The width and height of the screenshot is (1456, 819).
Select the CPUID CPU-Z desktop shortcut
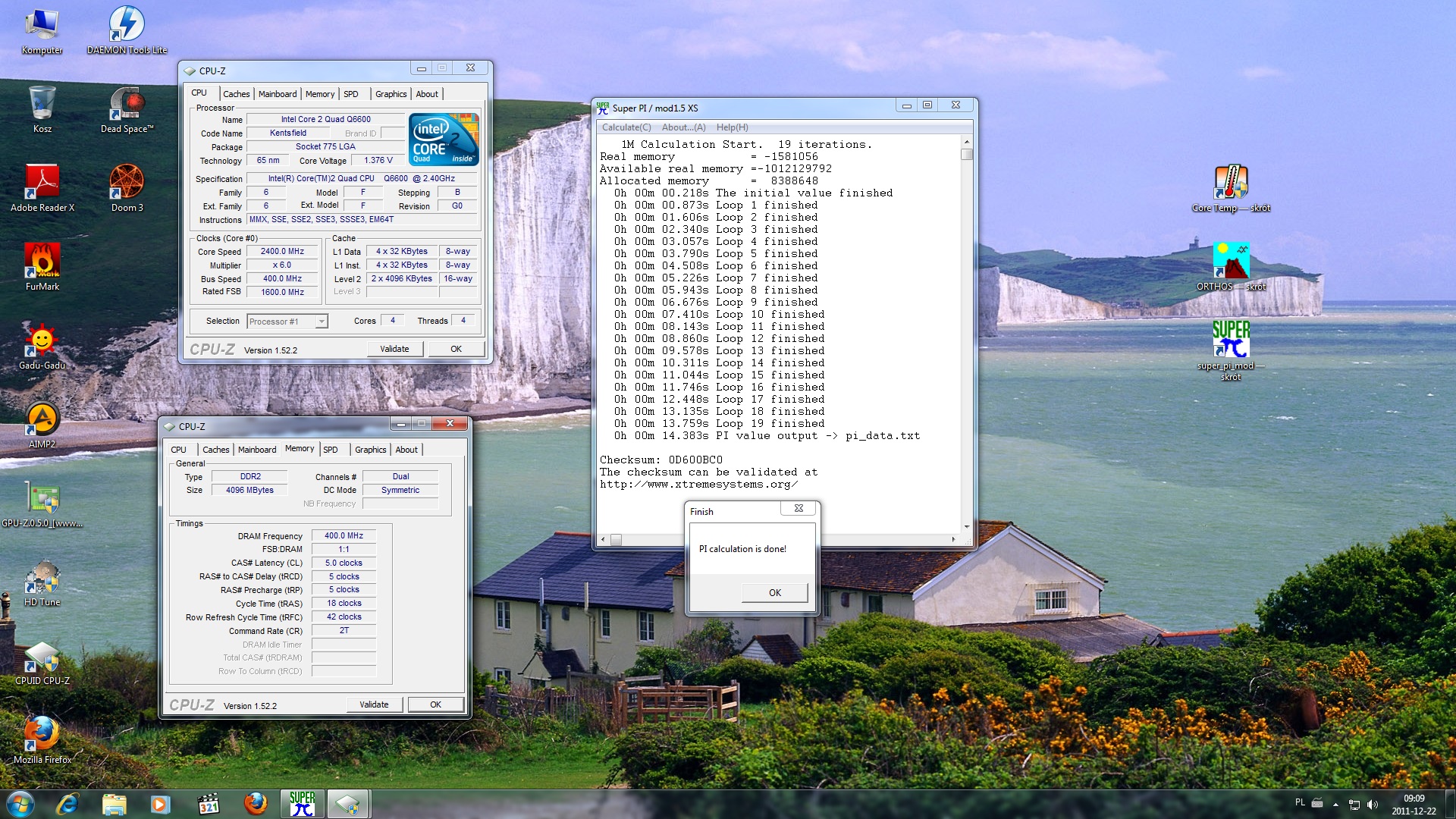(x=42, y=661)
